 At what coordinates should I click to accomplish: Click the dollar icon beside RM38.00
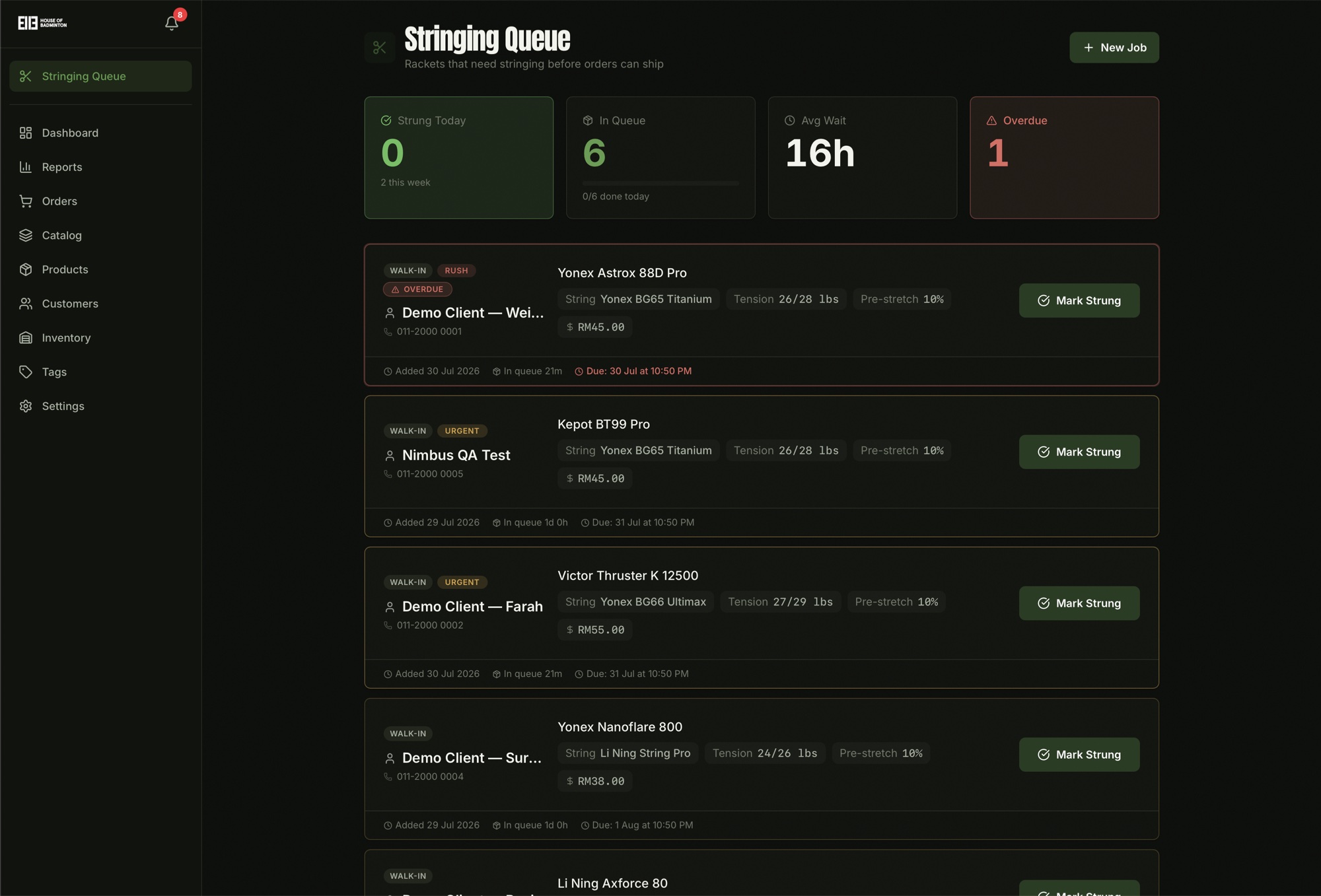[x=570, y=781]
